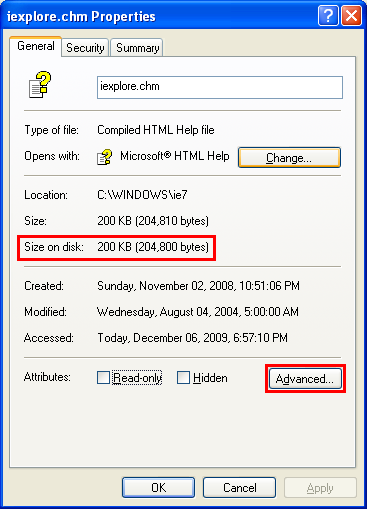Click the greyed-out Apply button
Screen dimensions: 367x509
pyautogui.click(x=320, y=488)
